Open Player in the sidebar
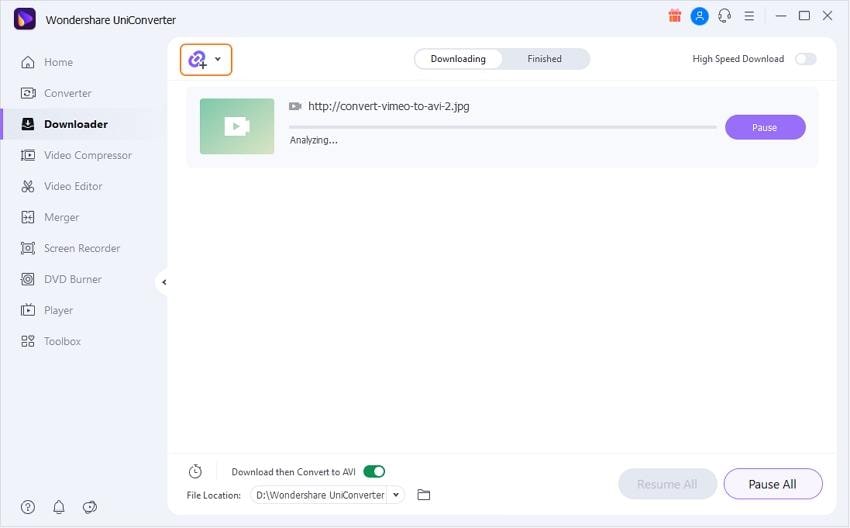Image resolution: width=850 pixels, height=528 pixels. pyautogui.click(x=47, y=310)
